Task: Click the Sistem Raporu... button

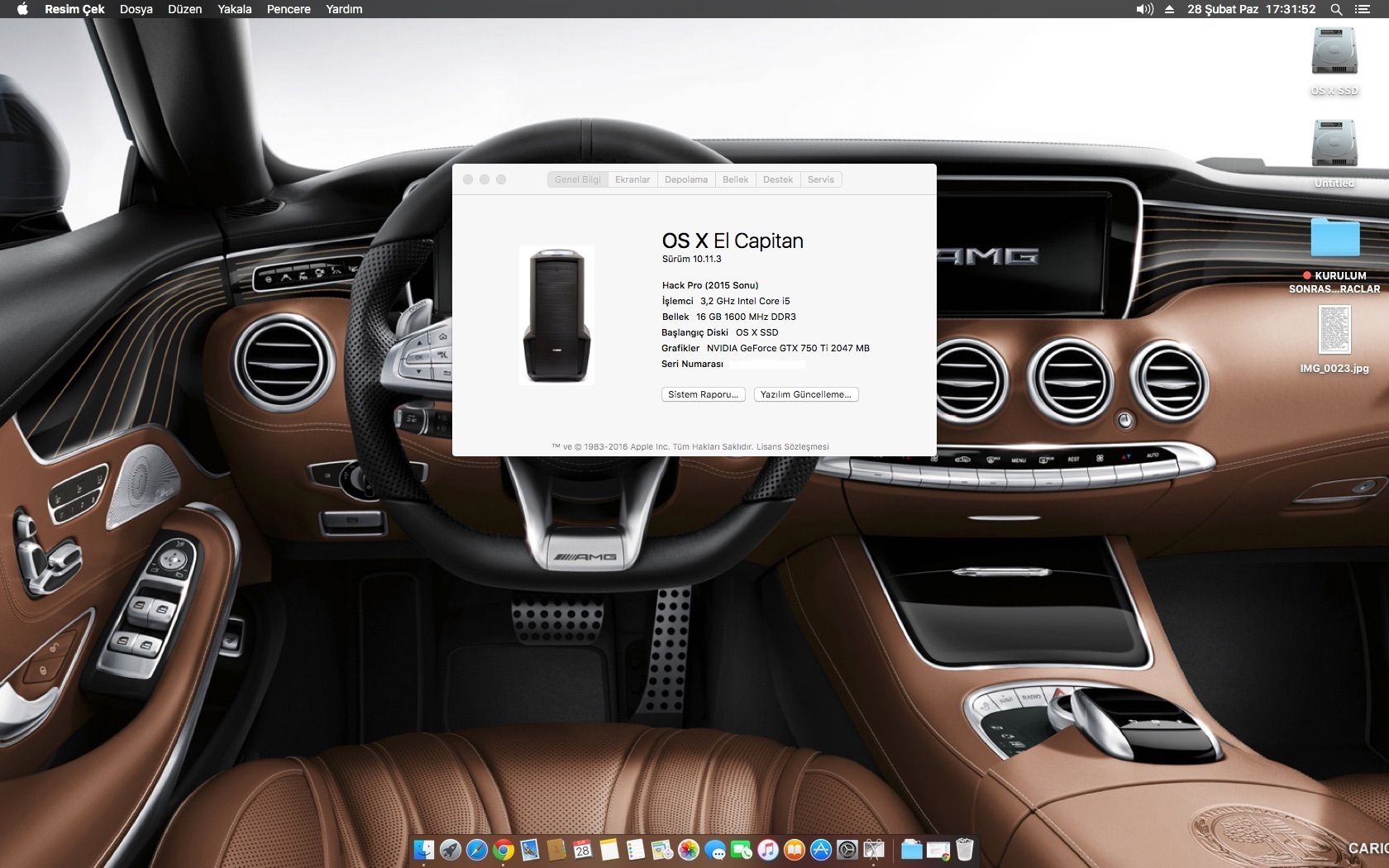Action: pos(704,394)
